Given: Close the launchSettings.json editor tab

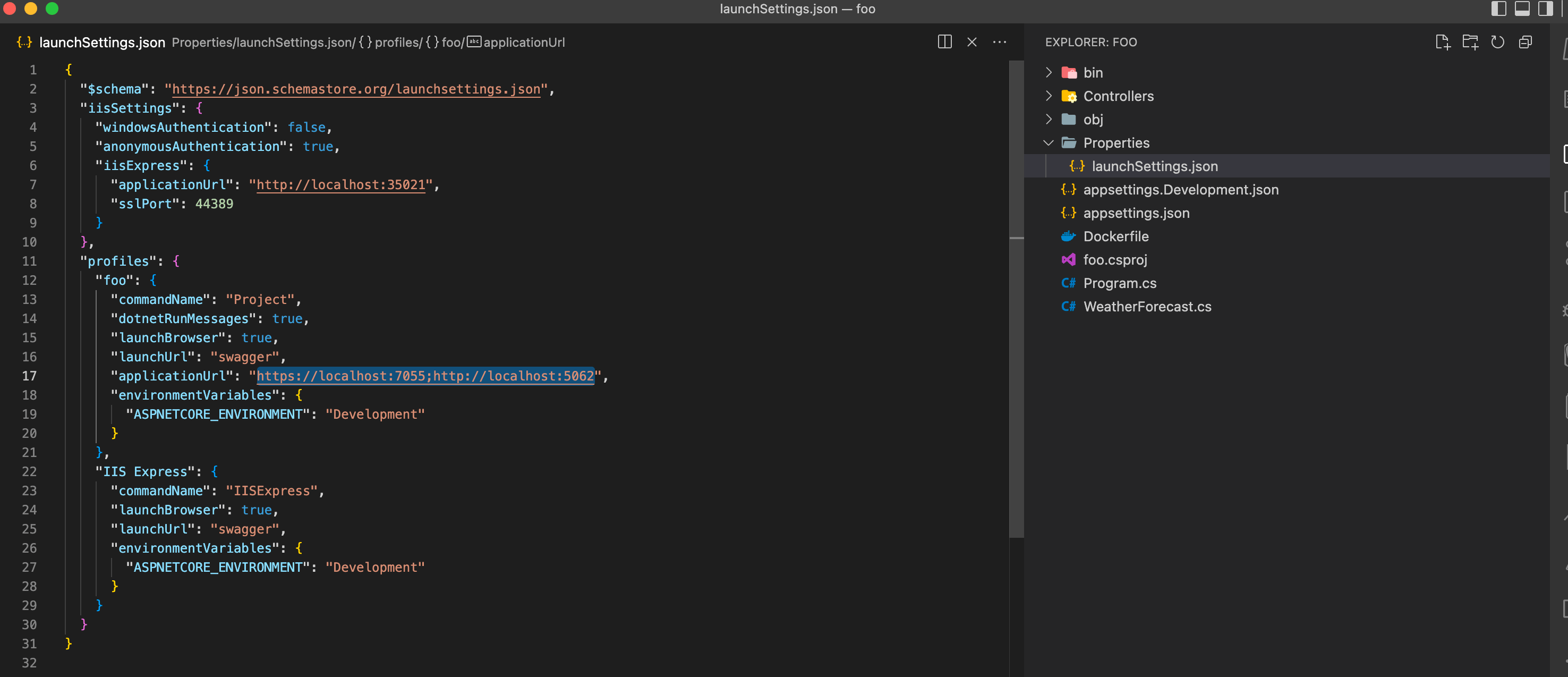Looking at the screenshot, I should 972,42.
